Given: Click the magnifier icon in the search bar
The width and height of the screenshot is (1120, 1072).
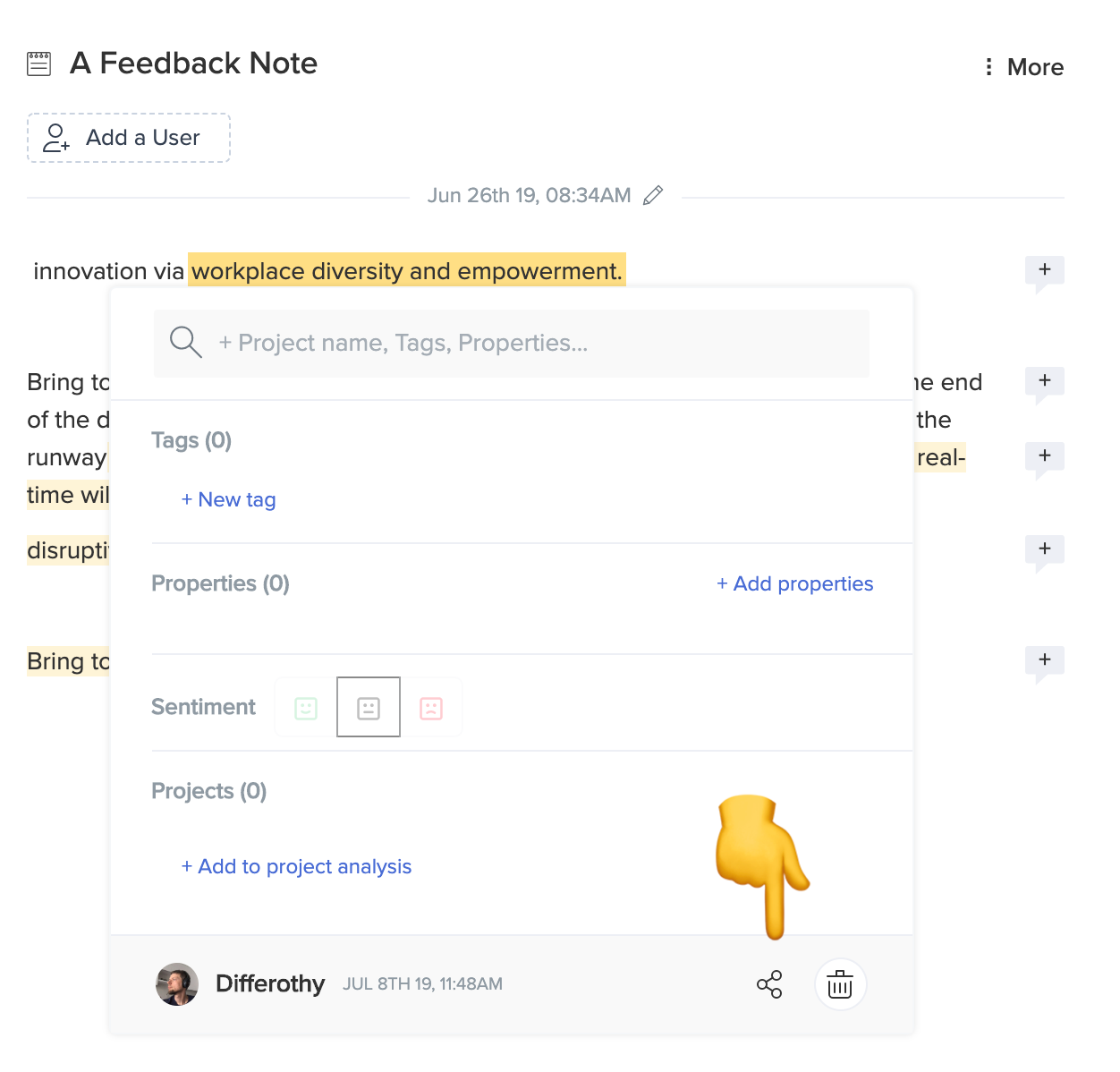Looking at the screenshot, I should [x=185, y=342].
